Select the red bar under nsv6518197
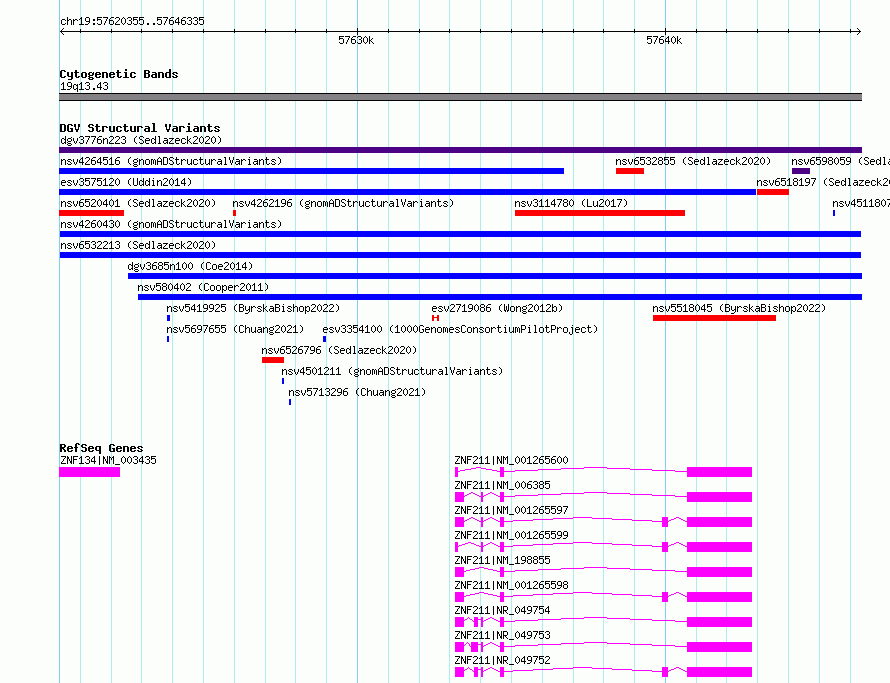Image resolution: width=890 pixels, height=683 pixels. [773, 192]
